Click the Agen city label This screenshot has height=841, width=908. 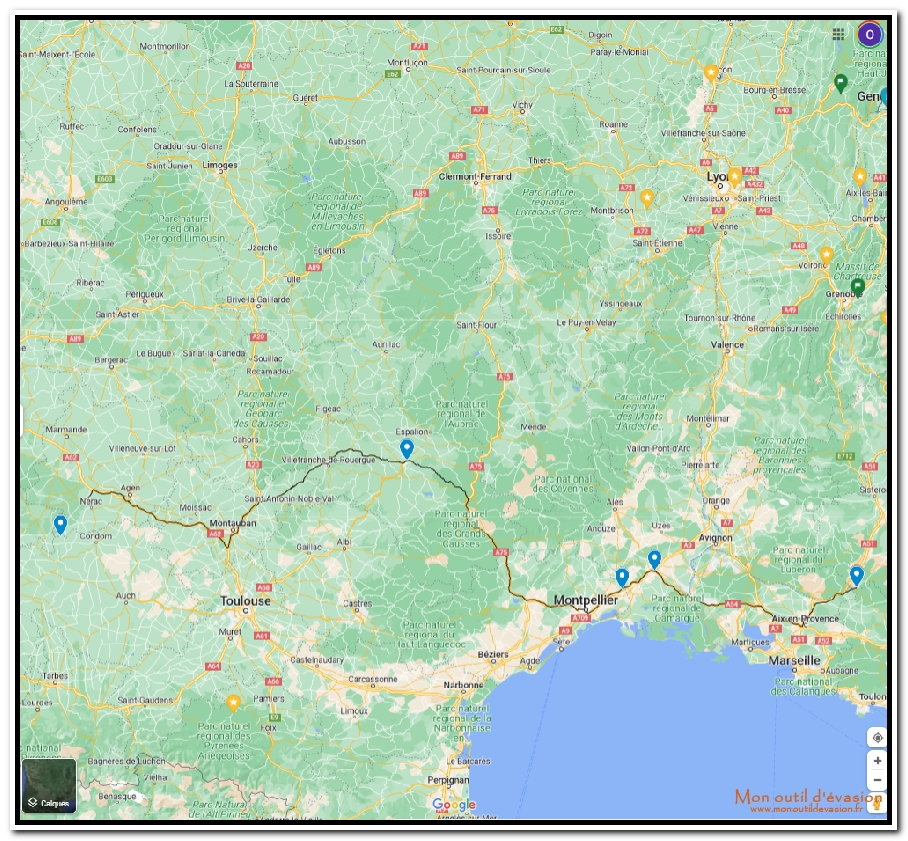coord(130,488)
